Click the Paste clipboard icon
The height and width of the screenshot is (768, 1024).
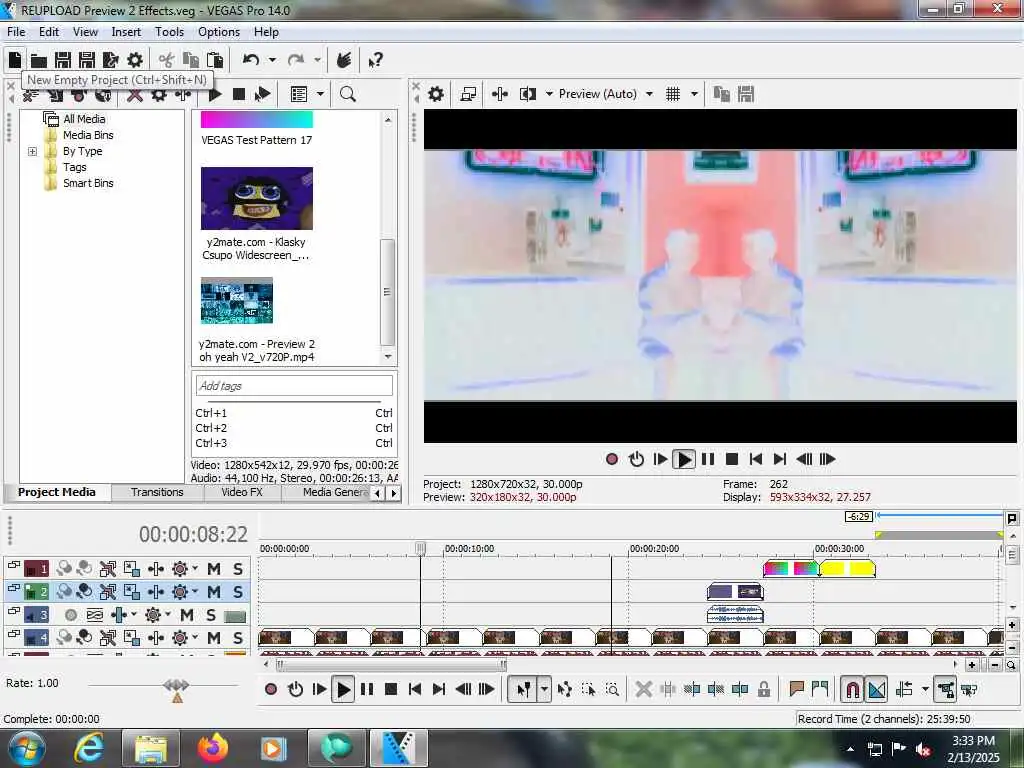click(215, 60)
